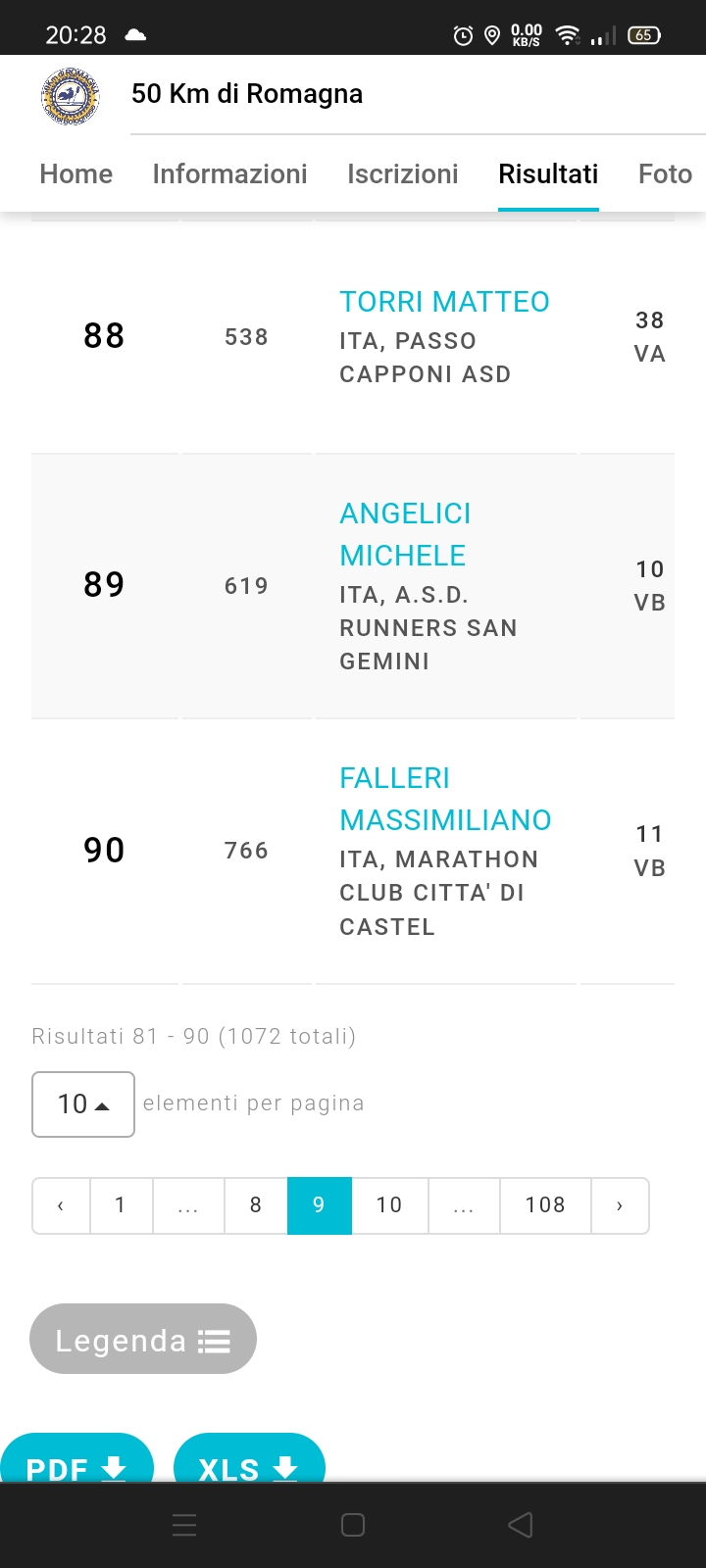The image size is (706, 1568).
Task: Open FALLERI MASSIMILIANO runner details
Action: (445, 799)
